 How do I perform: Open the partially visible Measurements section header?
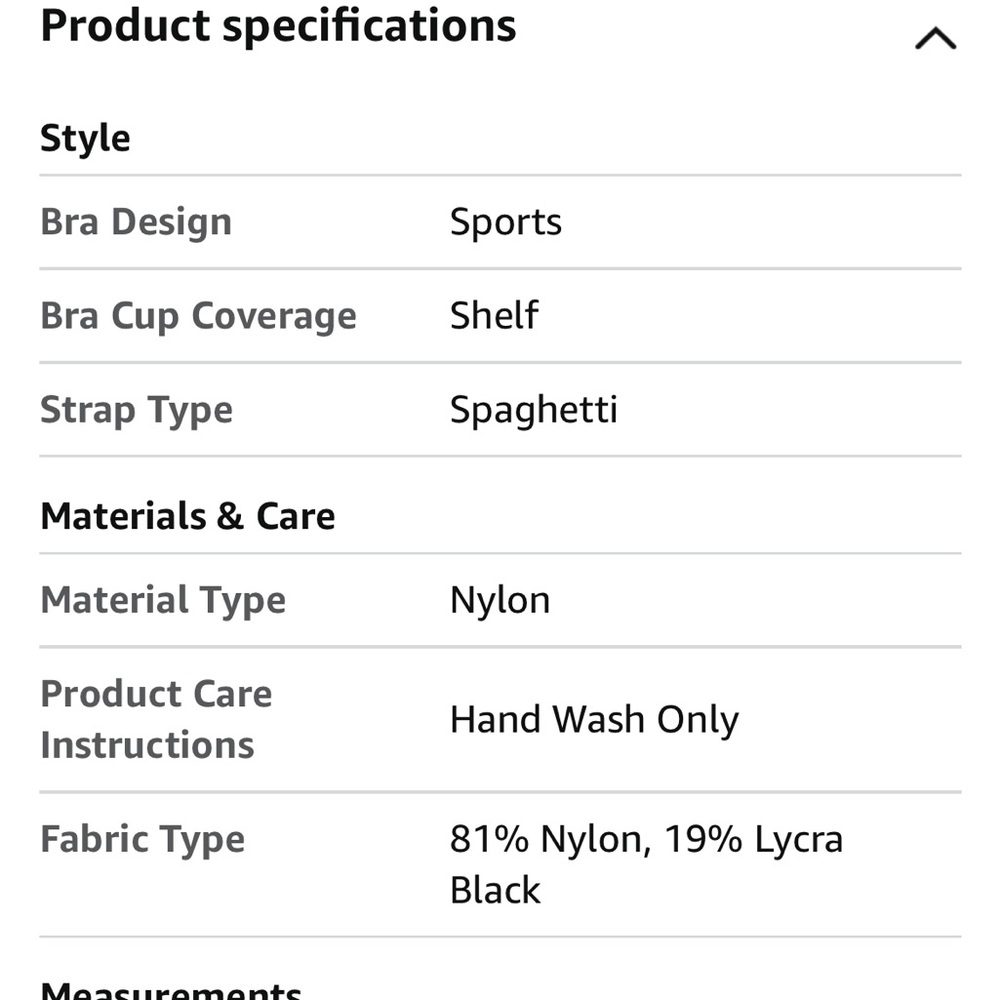pyautogui.click(x=171, y=990)
